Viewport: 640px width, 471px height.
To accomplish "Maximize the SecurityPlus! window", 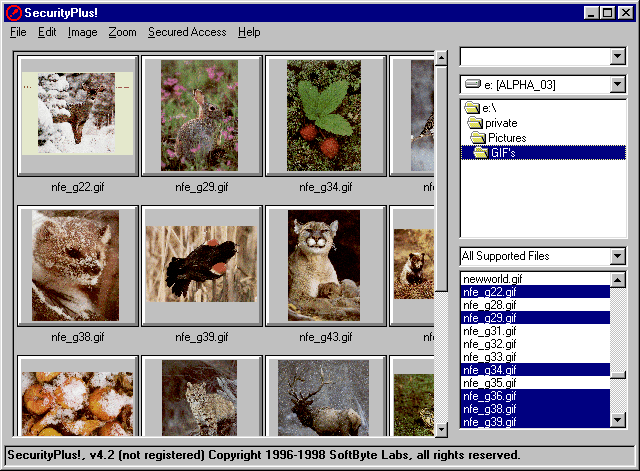I will point(607,13).
